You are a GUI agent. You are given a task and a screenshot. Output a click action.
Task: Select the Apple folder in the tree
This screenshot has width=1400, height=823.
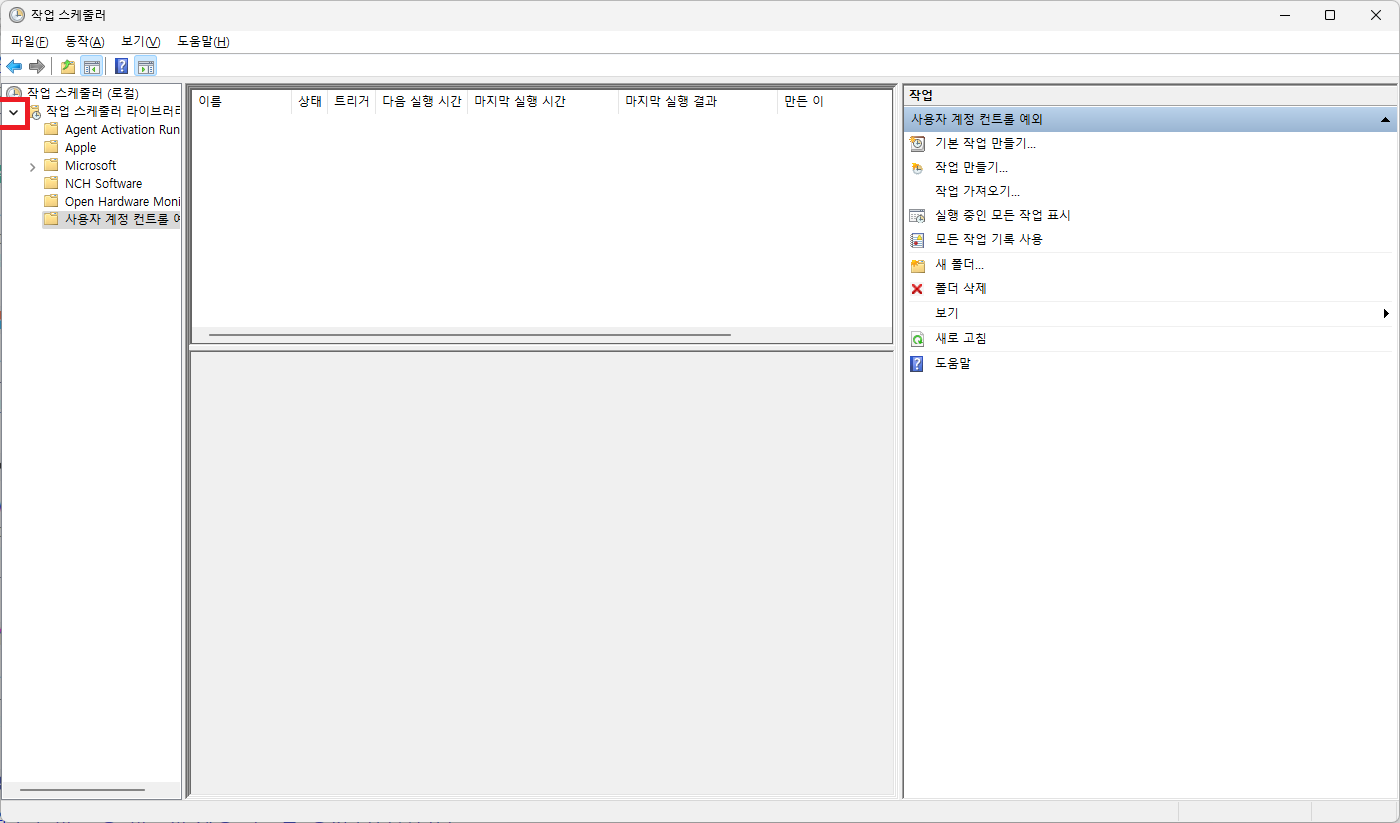point(80,148)
